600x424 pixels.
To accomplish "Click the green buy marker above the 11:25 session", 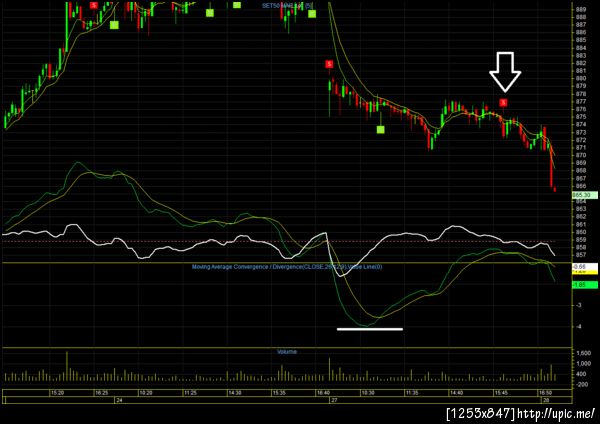I will point(210,13).
